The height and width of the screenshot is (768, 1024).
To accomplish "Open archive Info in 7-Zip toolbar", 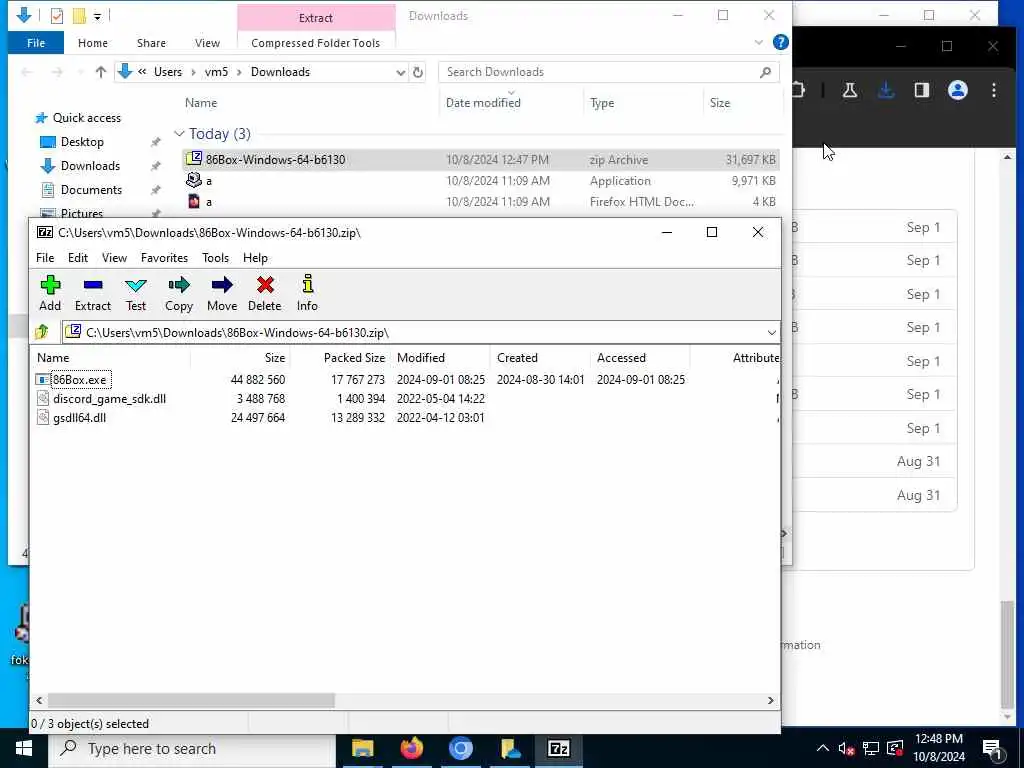I will pyautogui.click(x=307, y=293).
